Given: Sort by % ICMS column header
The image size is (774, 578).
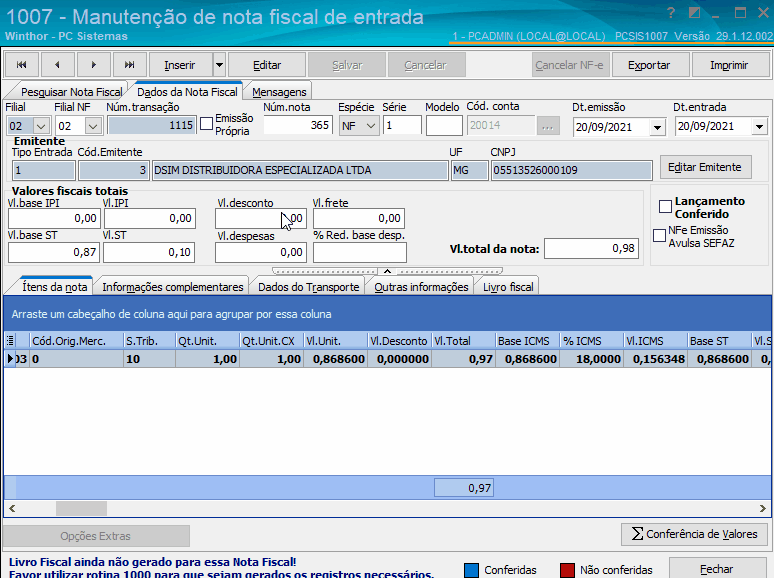Looking at the screenshot, I should pyautogui.click(x=591, y=341).
